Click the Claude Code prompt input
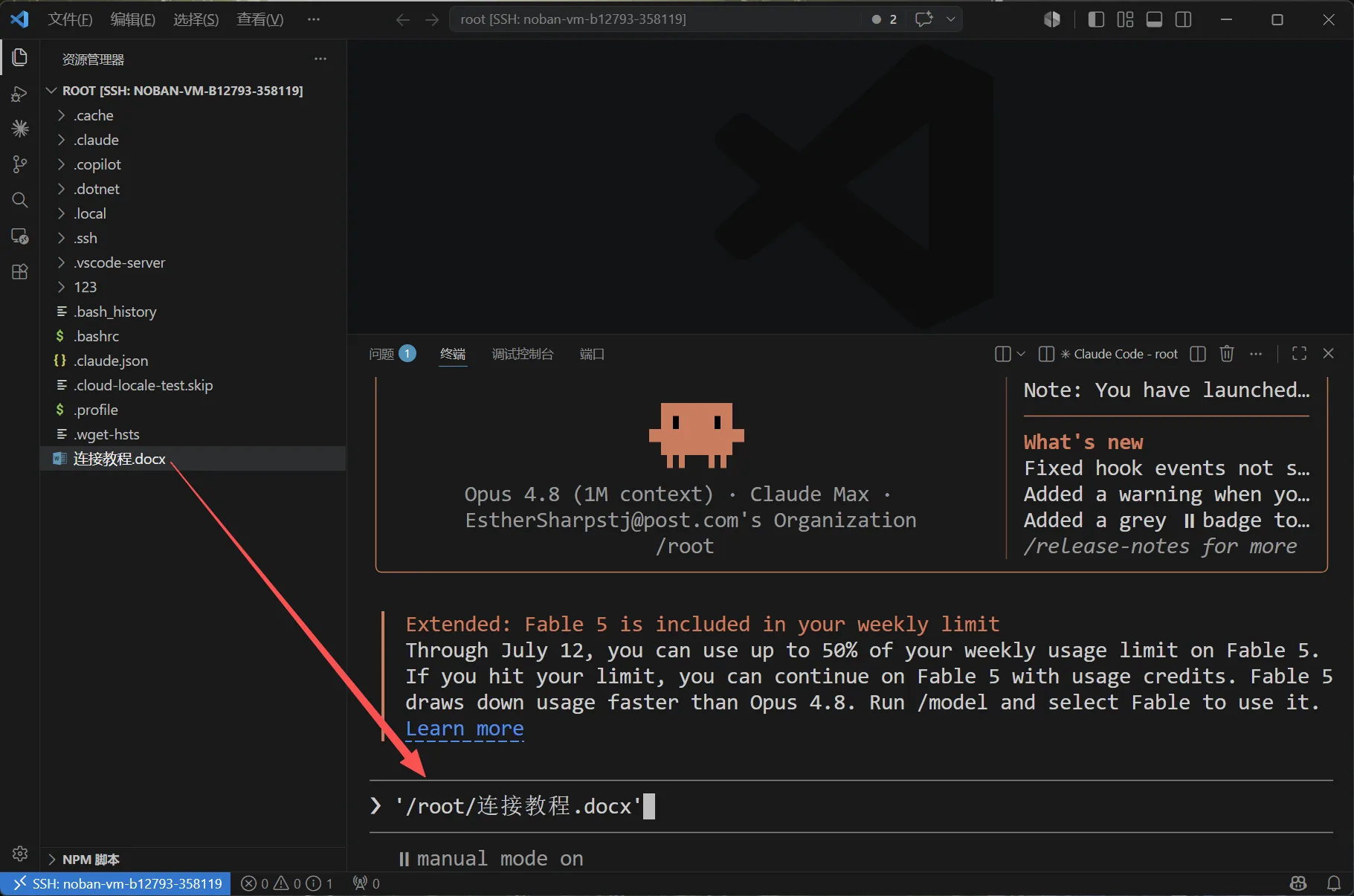 click(851, 806)
